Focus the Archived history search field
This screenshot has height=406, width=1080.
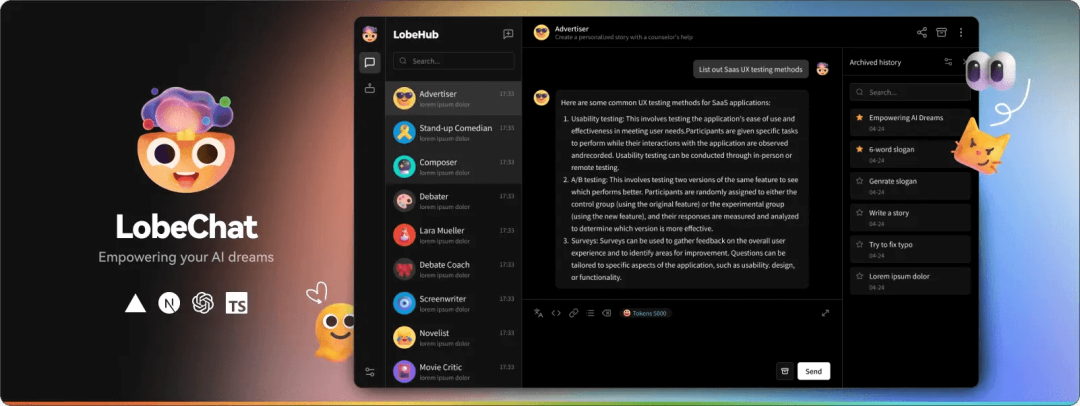[x=909, y=92]
